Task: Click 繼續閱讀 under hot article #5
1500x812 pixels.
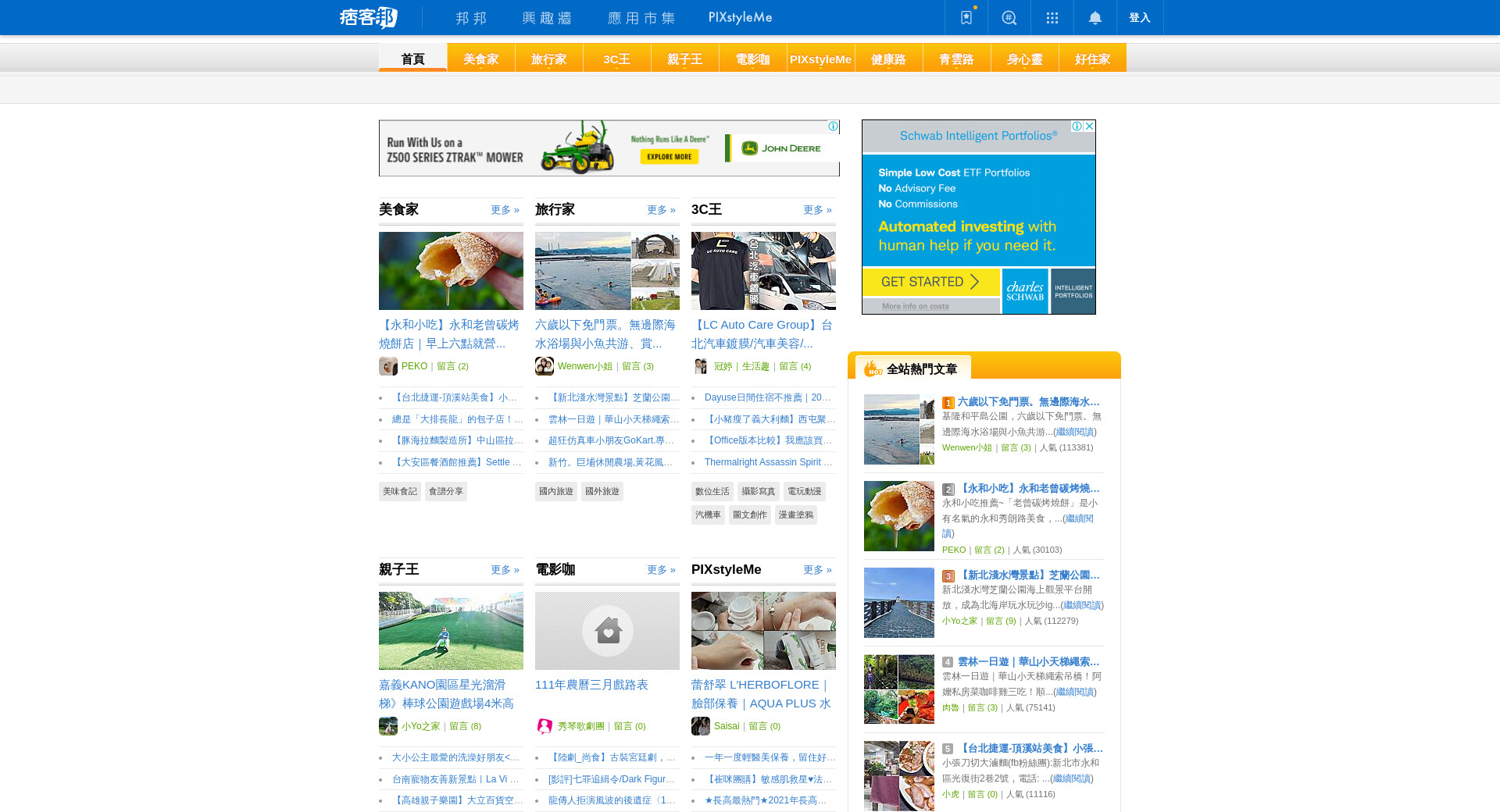Action: [x=1071, y=778]
